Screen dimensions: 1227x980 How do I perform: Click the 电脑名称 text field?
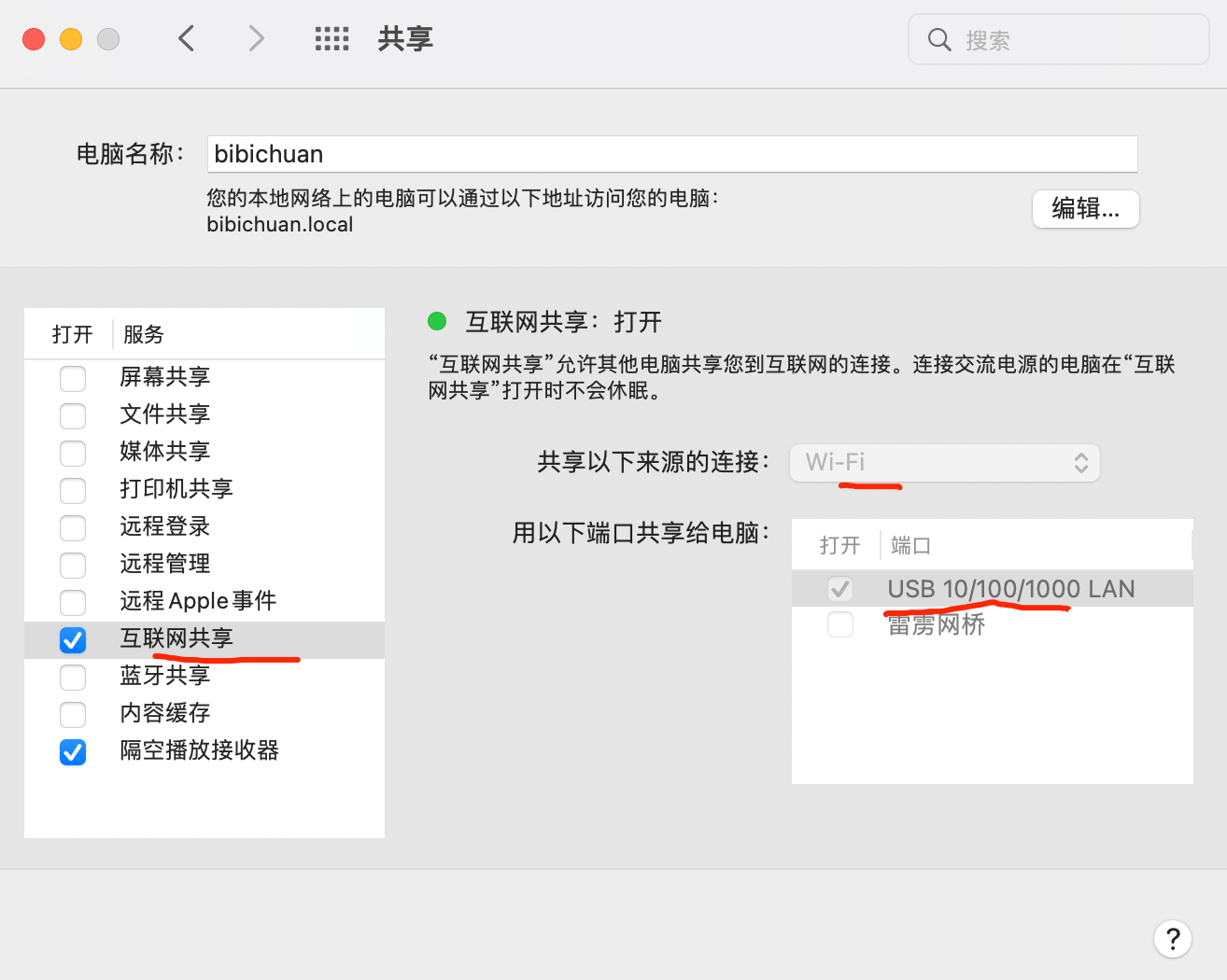point(671,154)
